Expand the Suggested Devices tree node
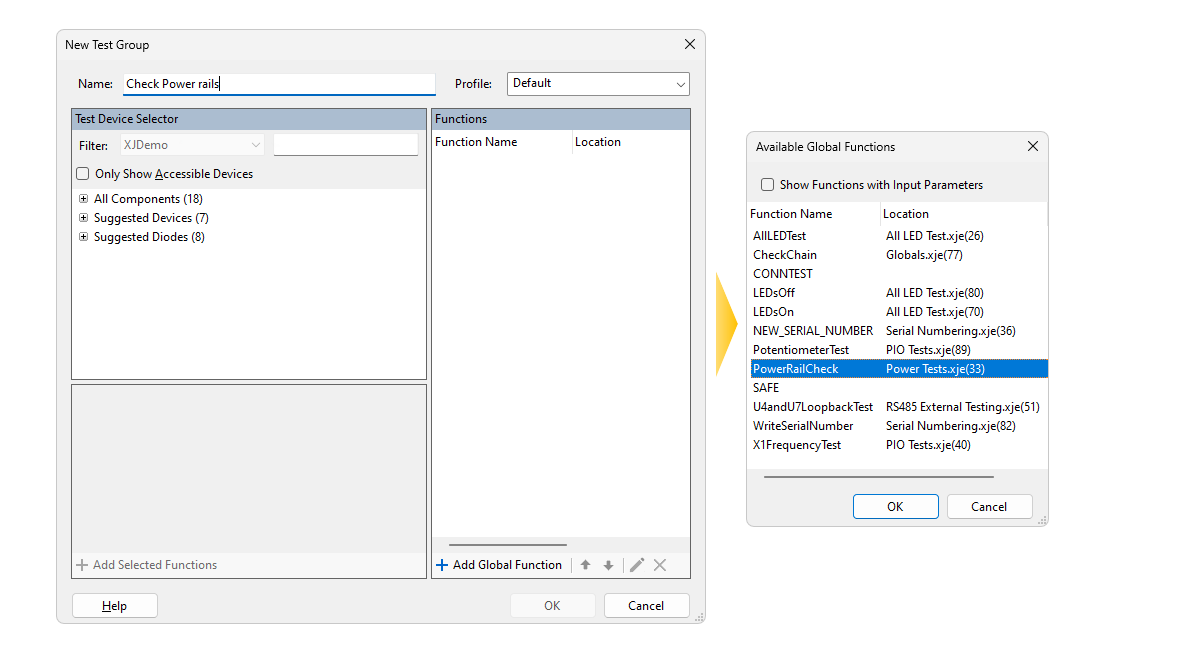The height and width of the screenshot is (650, 1200). 83,218
